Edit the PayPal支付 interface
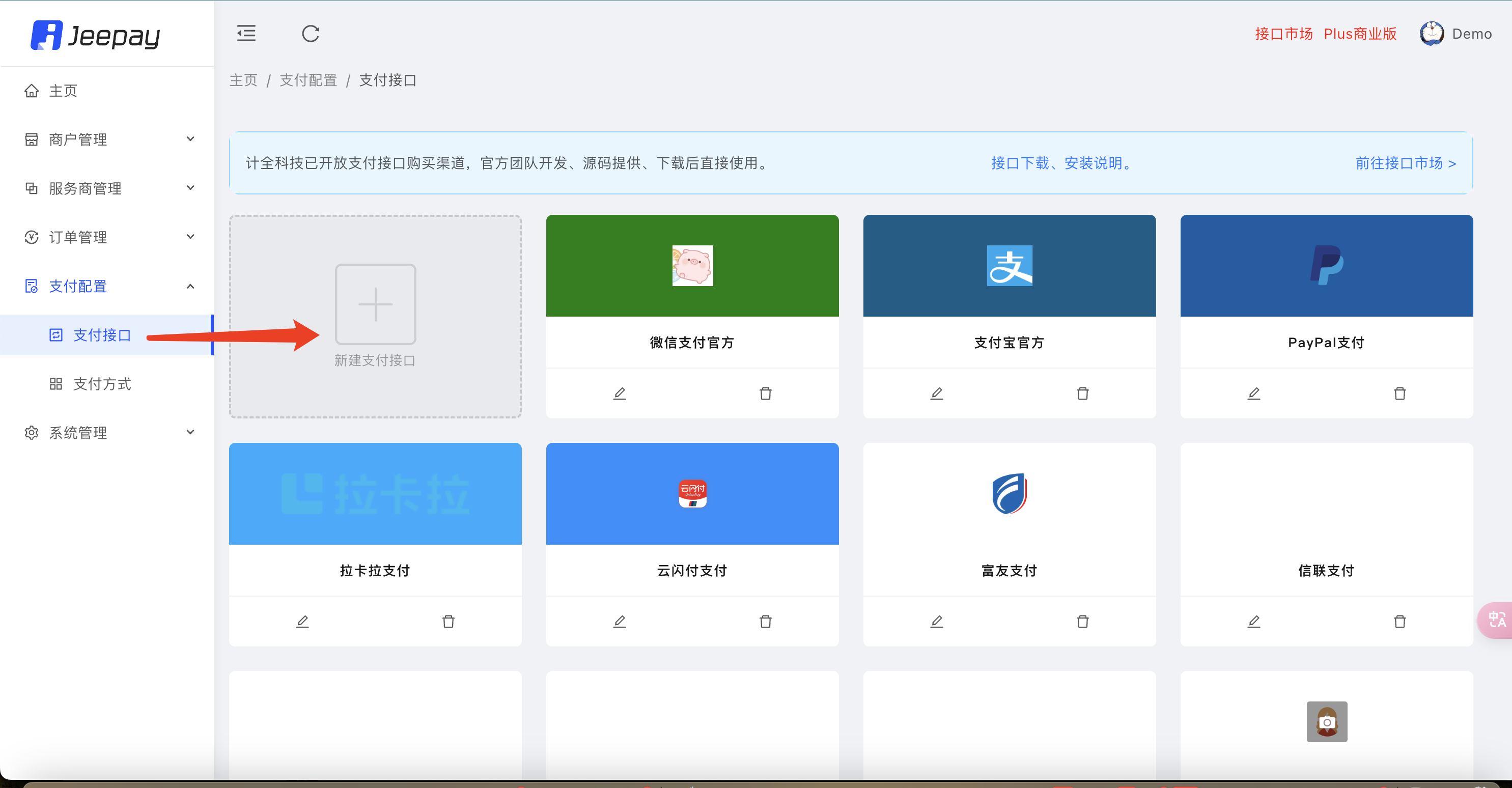Viewport: 1512px width, 788px height. pyautogui.click(x=1253, y=393)
